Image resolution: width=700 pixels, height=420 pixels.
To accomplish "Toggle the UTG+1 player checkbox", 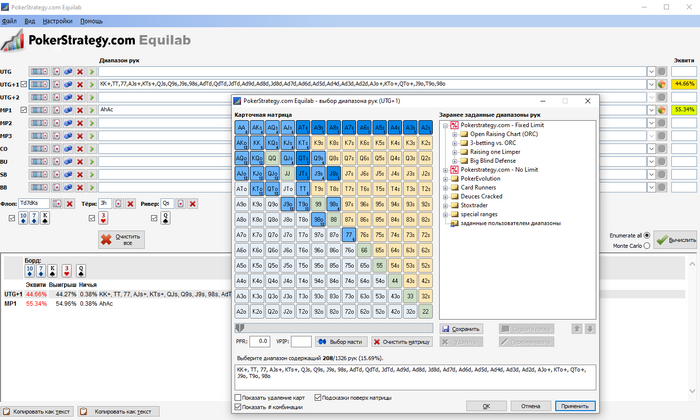I will pyautogui.click(x=24, y=84).
